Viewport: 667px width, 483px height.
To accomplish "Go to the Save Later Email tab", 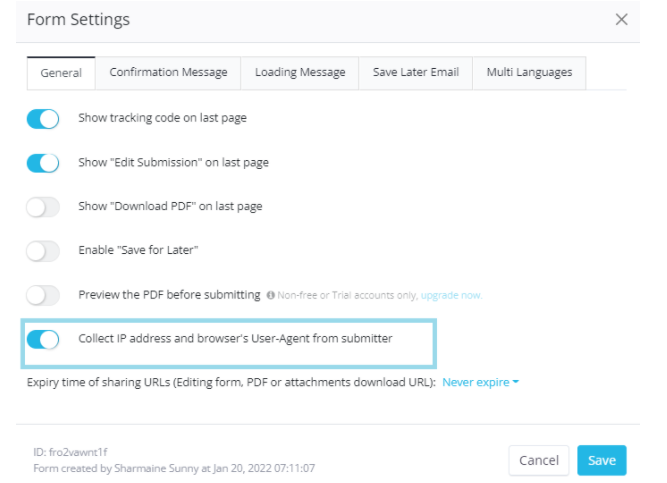I will click(416, 73).
